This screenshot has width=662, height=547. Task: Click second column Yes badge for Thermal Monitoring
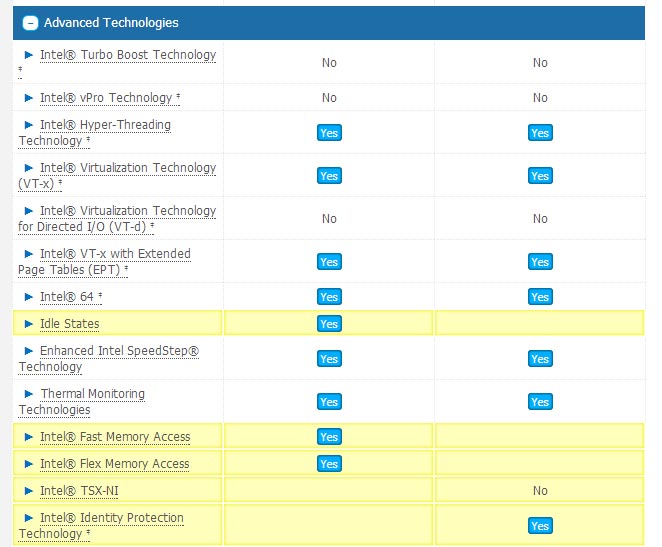pos(540,402)
